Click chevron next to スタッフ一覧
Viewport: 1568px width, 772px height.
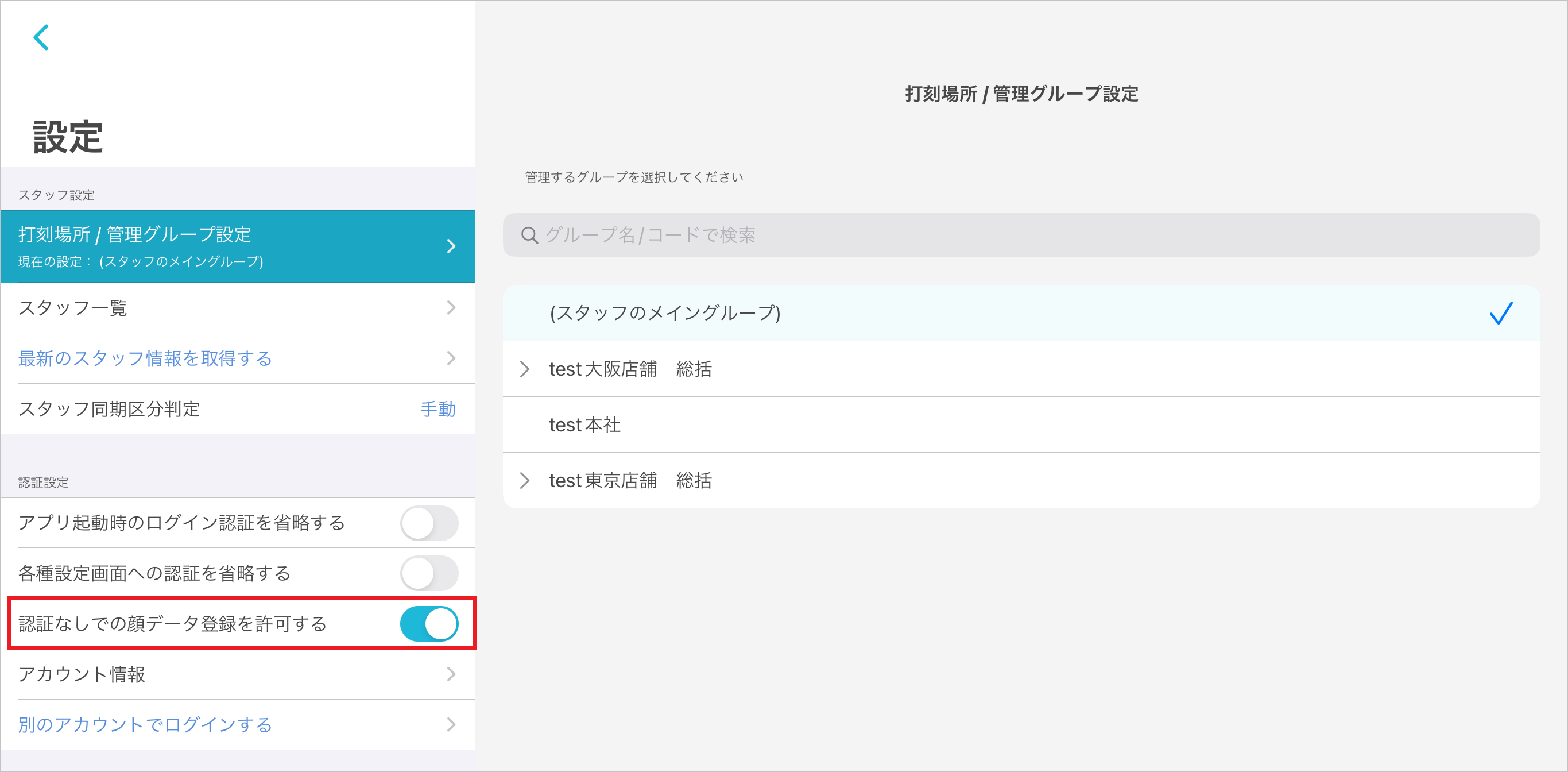pyautogui.click(x=451, y=307)
